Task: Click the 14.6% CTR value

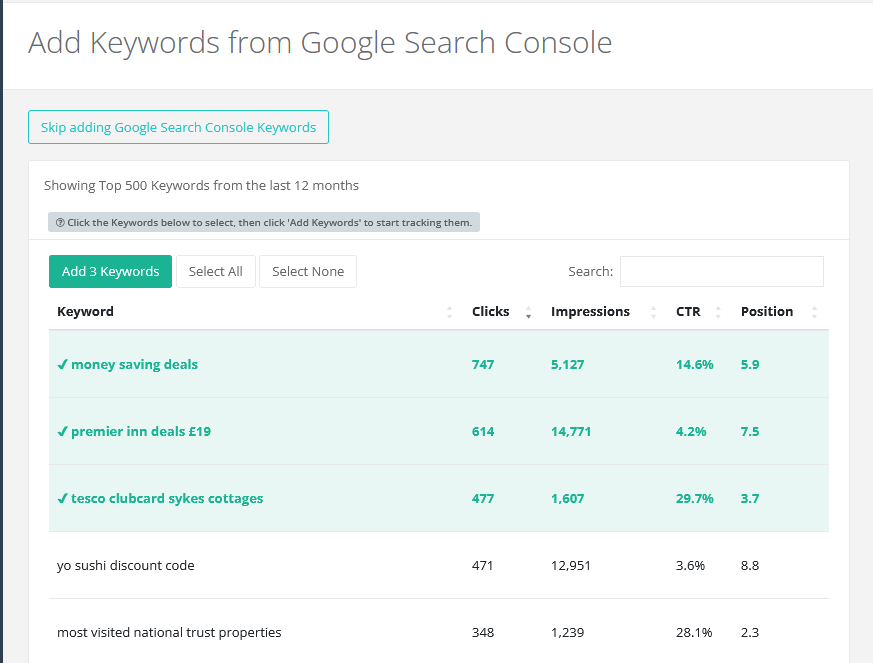Action: click(694, 365)
